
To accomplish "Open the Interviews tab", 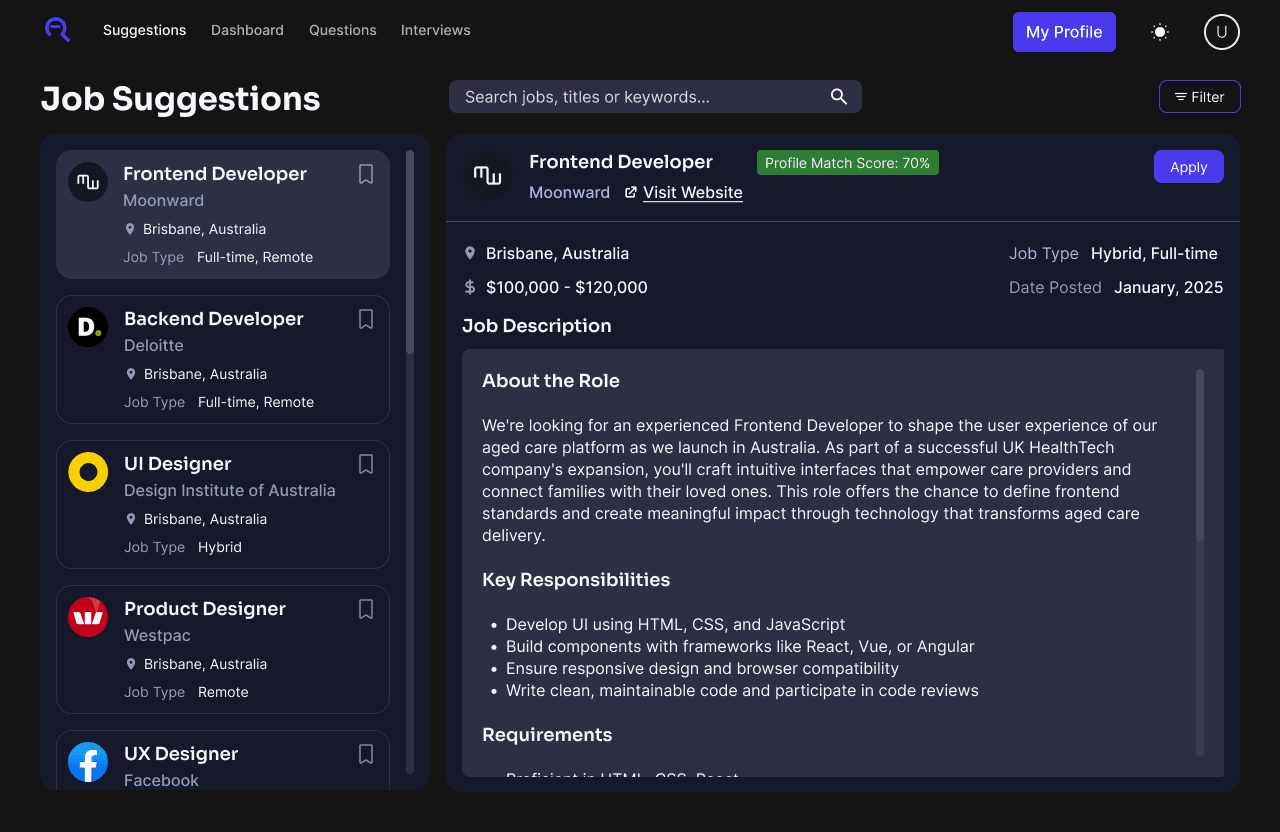I will 435,30.
